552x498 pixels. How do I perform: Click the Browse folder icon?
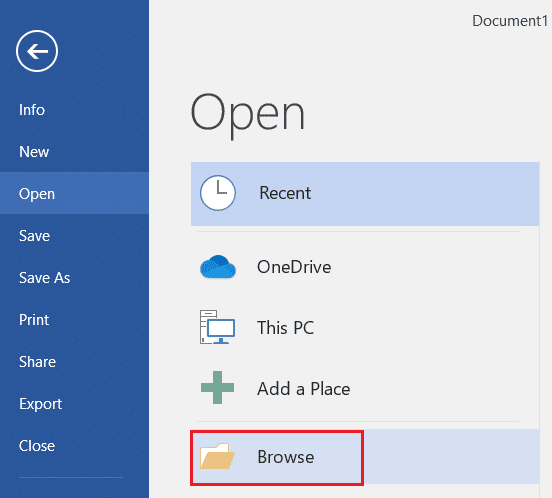click(217, 456)
